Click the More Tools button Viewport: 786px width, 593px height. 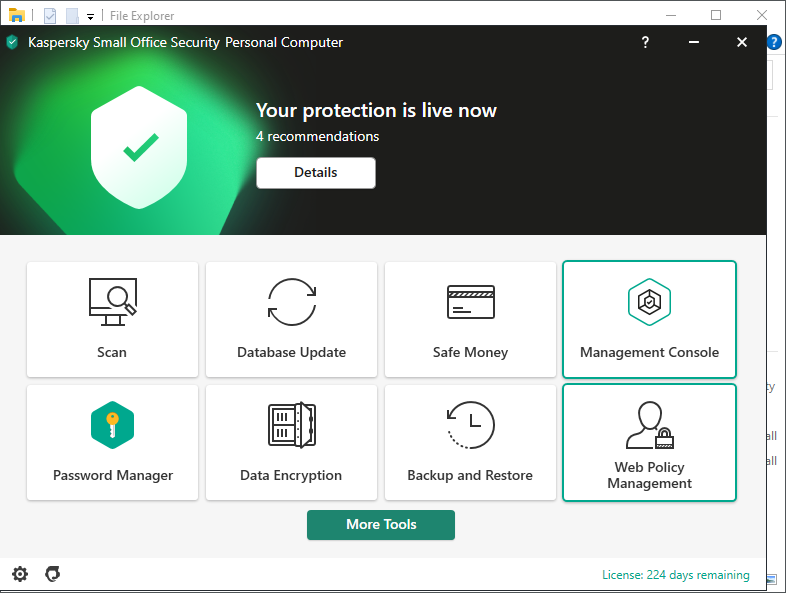click(381, 525)
